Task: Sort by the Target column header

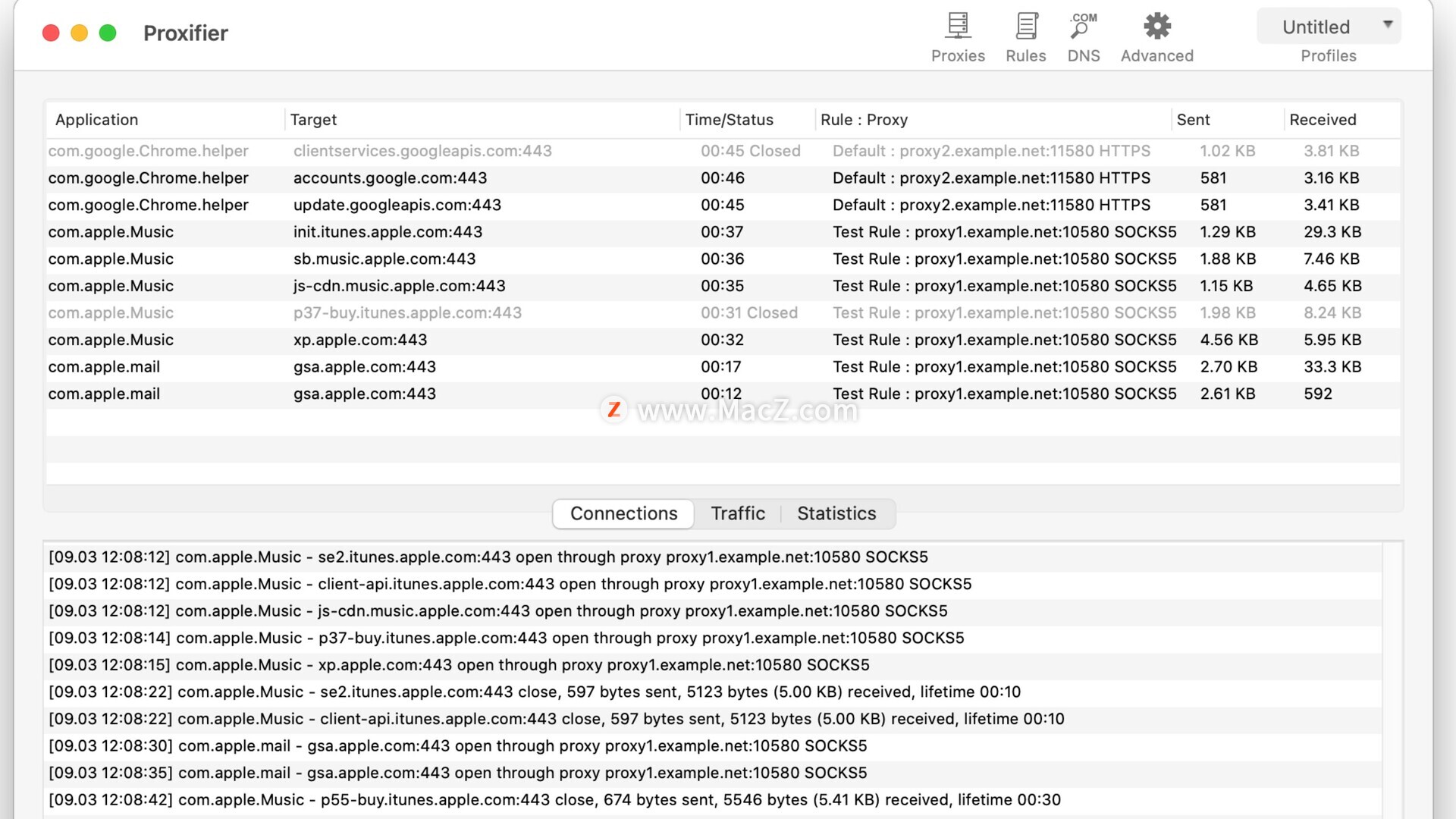Action: pyautogui.click(x=482, y=120)
